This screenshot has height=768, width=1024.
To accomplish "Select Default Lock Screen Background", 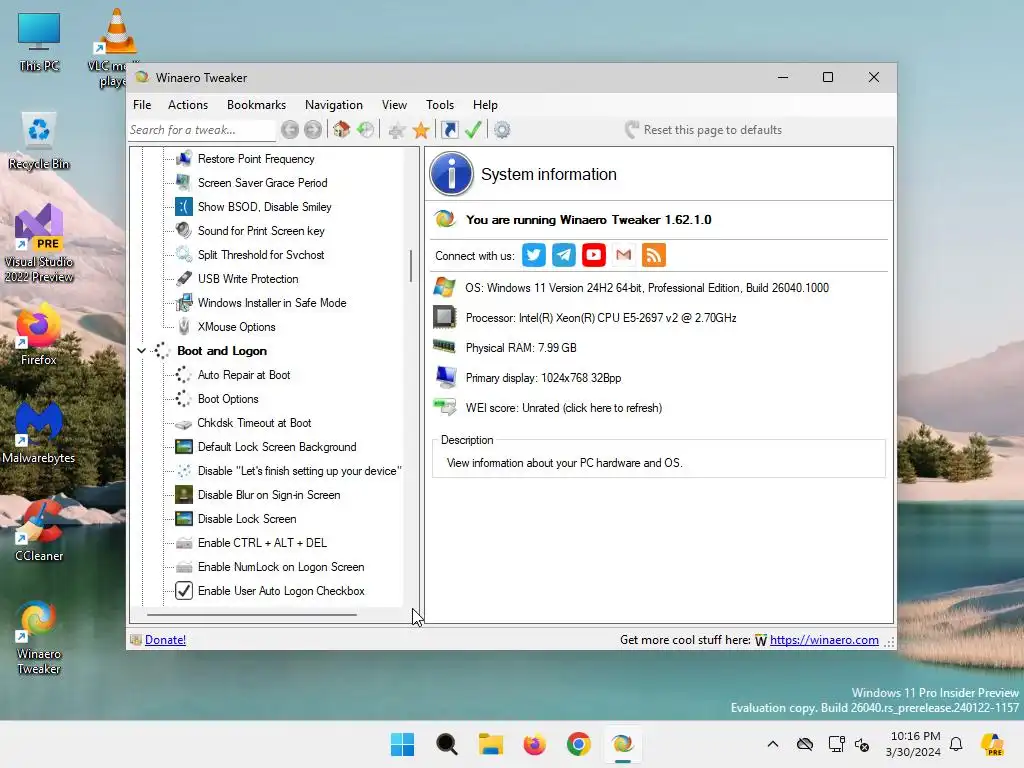I will (277, 447).
